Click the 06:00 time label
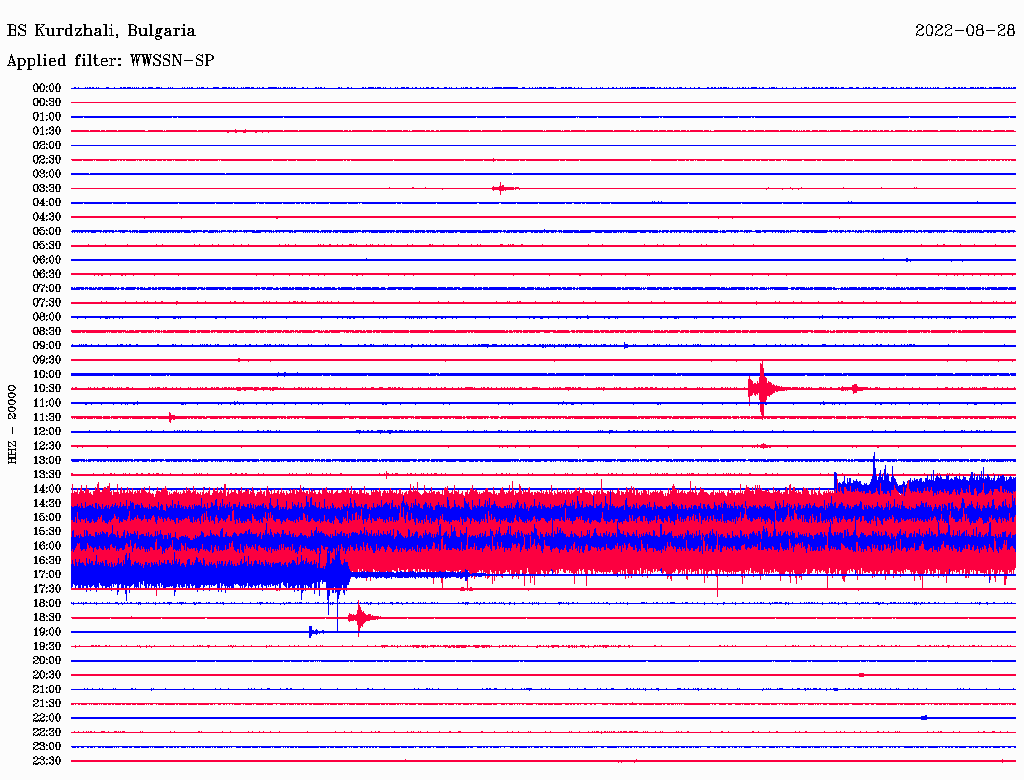This screenshot has width=1024, height=780. (47, 259)
